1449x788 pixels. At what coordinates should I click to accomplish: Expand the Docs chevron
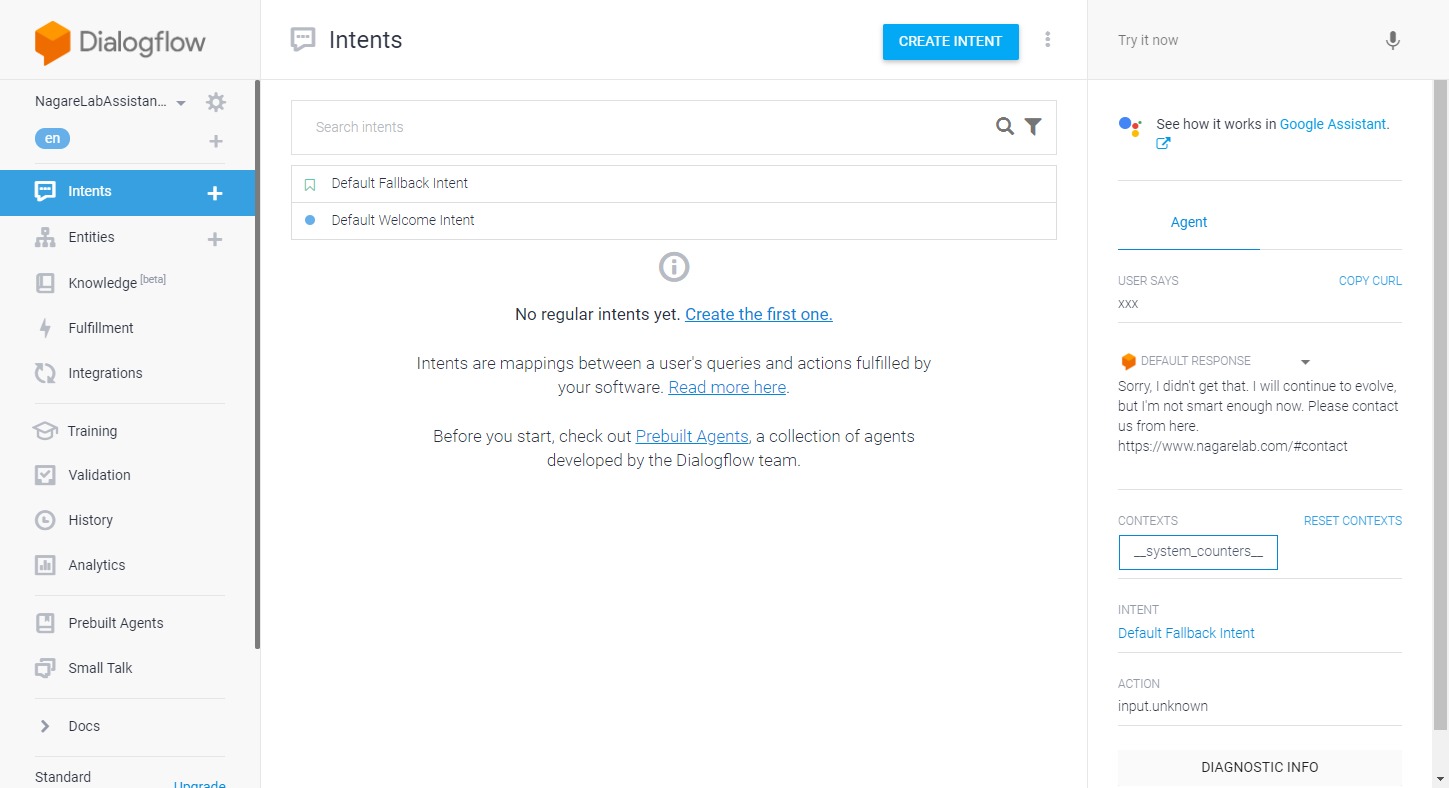click(x=44, y=726)
